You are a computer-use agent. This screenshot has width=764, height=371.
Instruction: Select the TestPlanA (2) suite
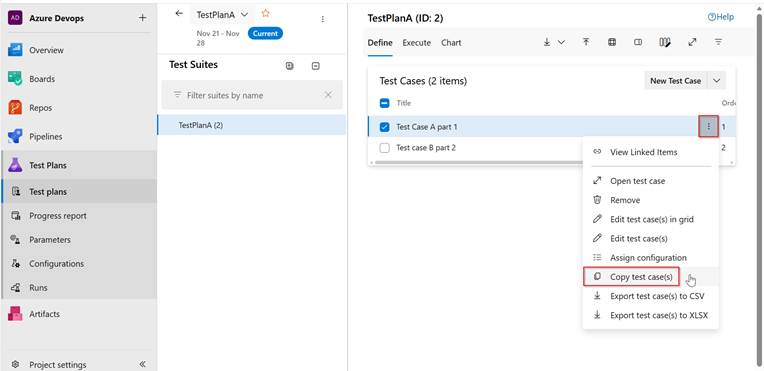pos(251,125)
